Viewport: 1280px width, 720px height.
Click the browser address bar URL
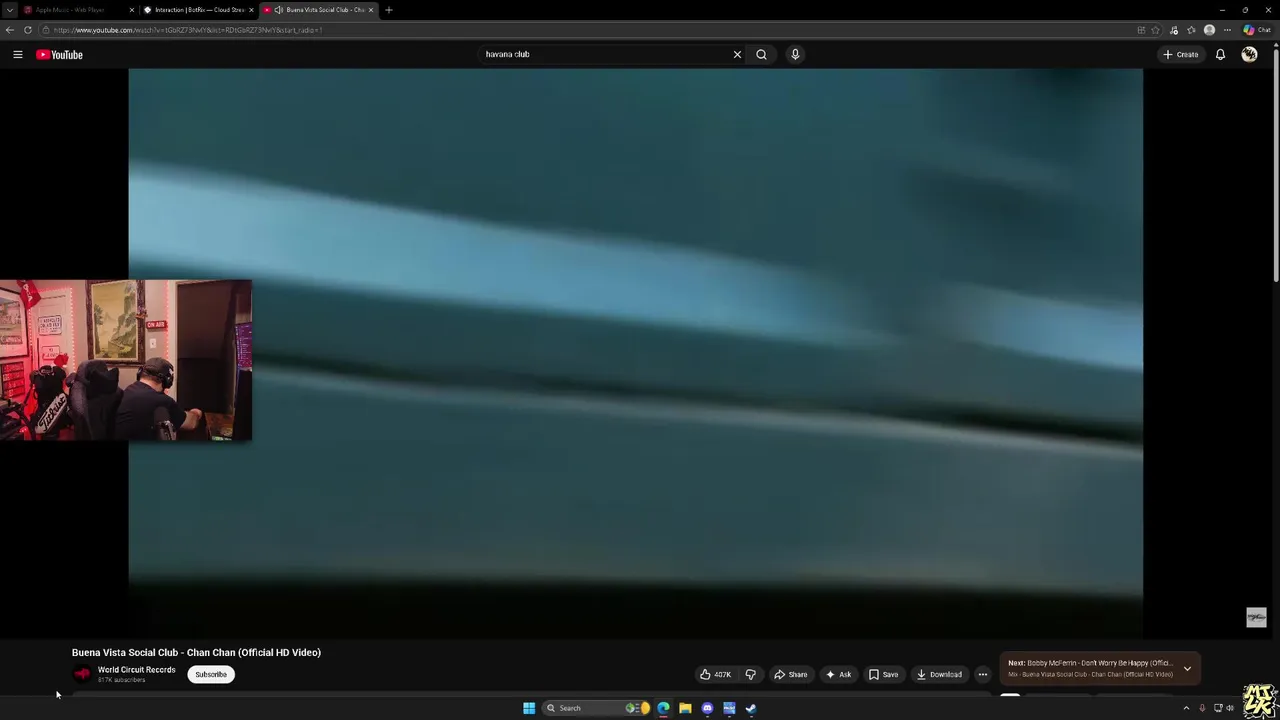188,30
